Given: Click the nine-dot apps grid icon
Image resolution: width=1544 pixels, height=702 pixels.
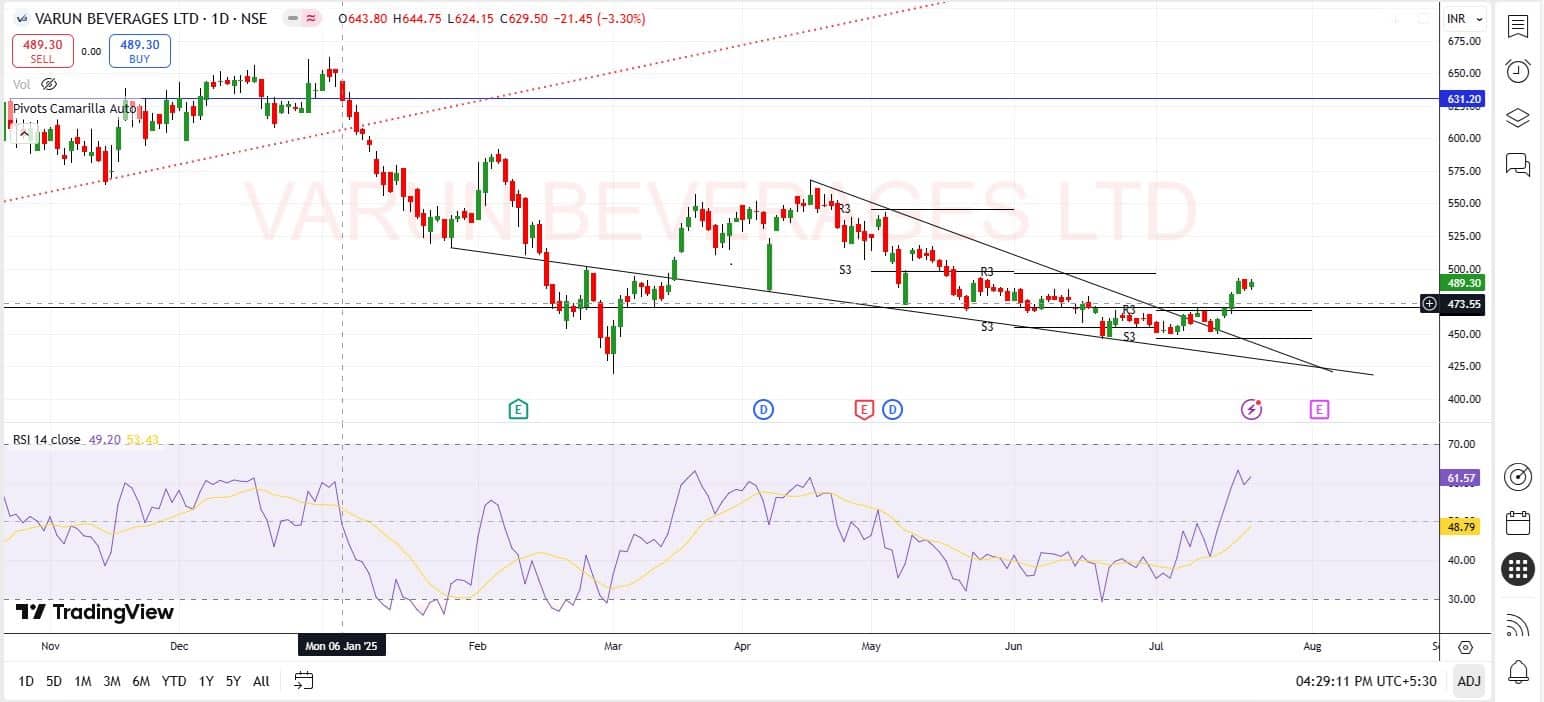Looking at the screenshot, I should point(1517,569).
